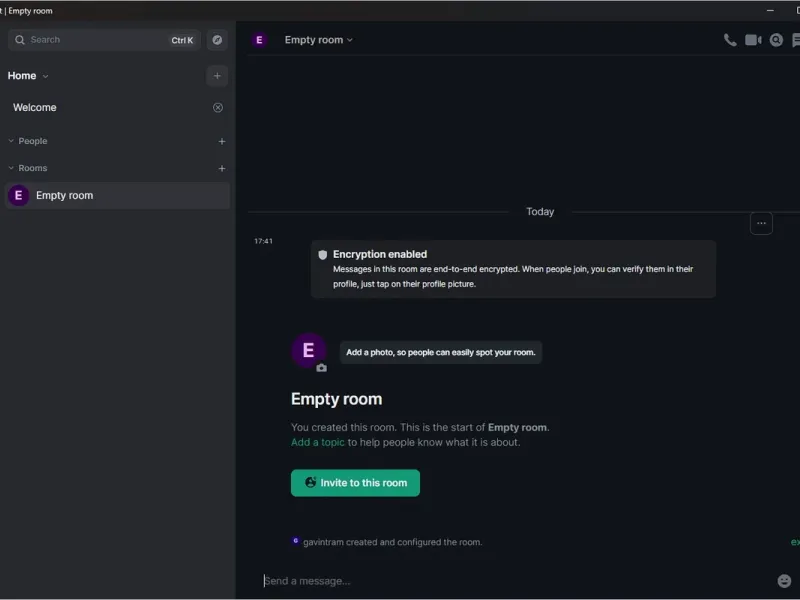Collapse the Rooms section
Viewport: 800px width, 600px height.
(28, 168)
